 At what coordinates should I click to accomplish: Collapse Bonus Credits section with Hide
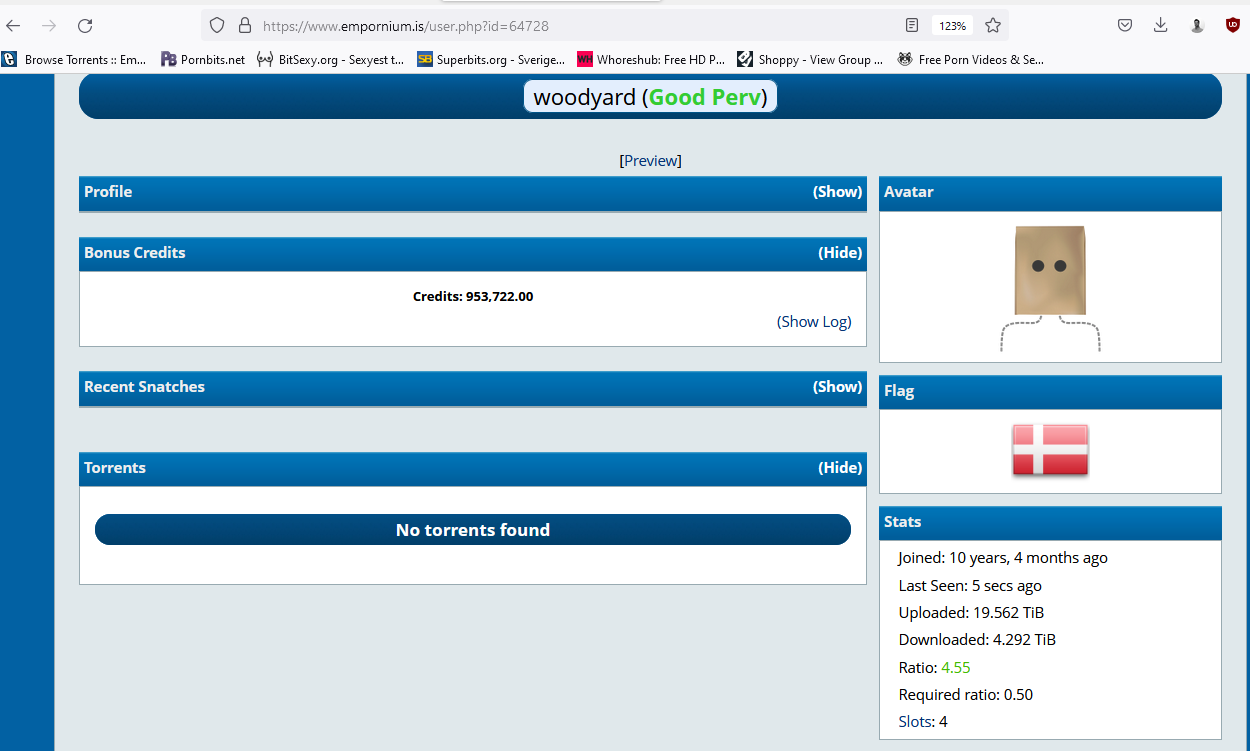(x=840, y=253)
